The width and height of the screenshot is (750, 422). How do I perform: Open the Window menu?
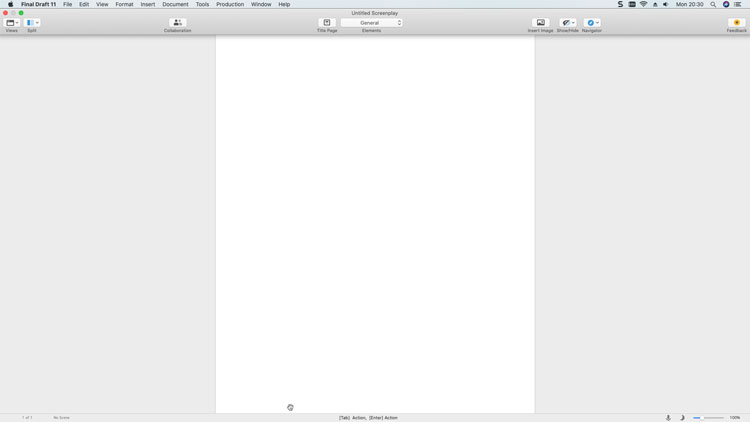pyautogui.click(x=261, y=4)
